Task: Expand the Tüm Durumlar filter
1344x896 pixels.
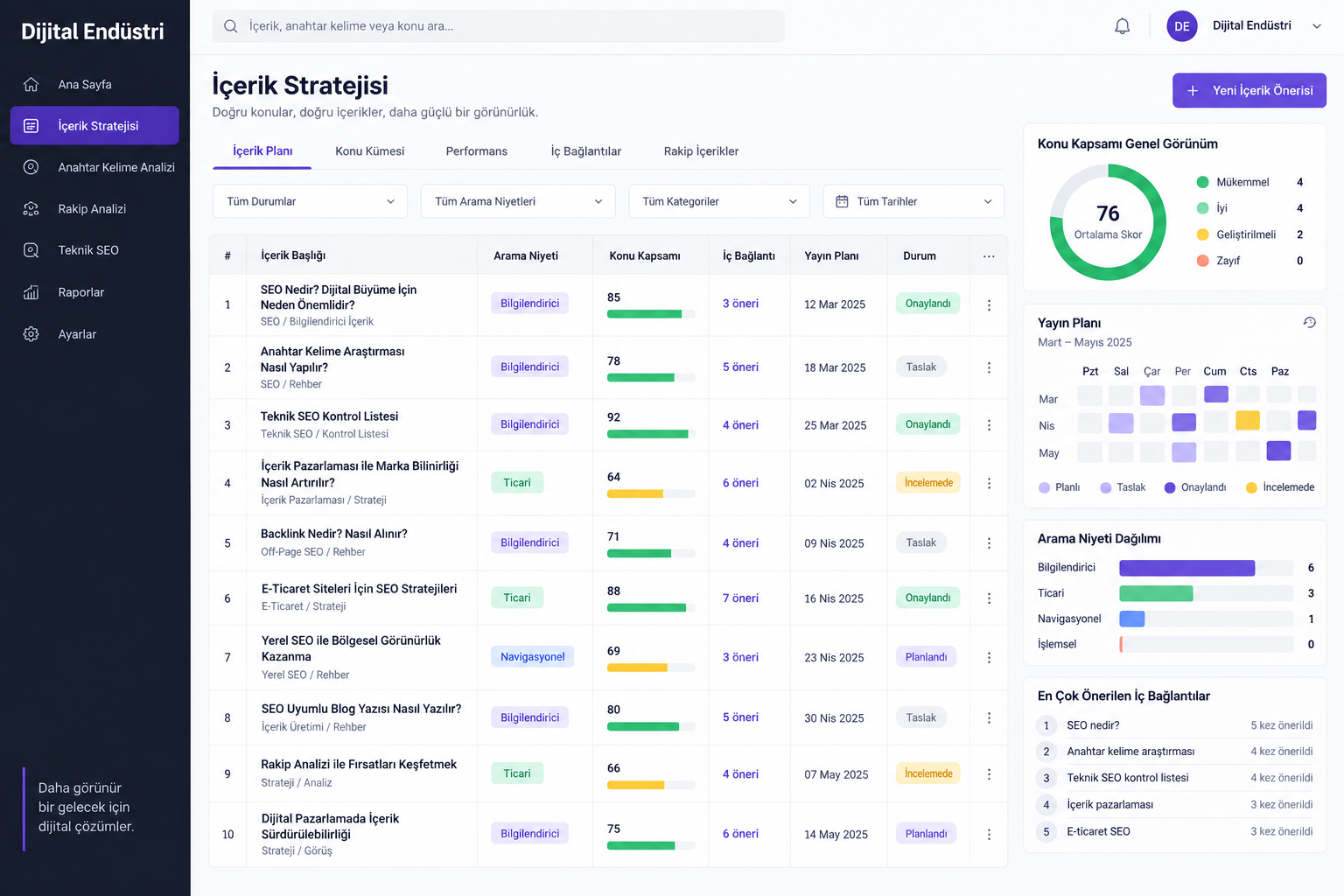Action: coord(310,201)
